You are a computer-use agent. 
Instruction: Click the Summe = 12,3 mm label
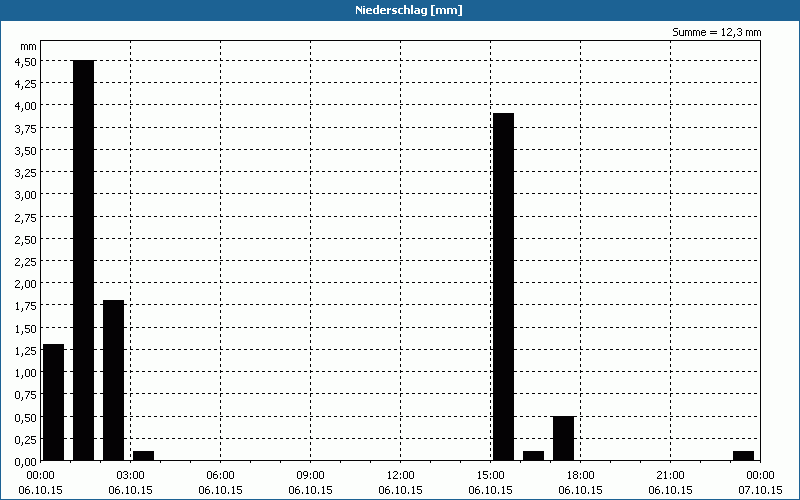click(x=716, y=32)
